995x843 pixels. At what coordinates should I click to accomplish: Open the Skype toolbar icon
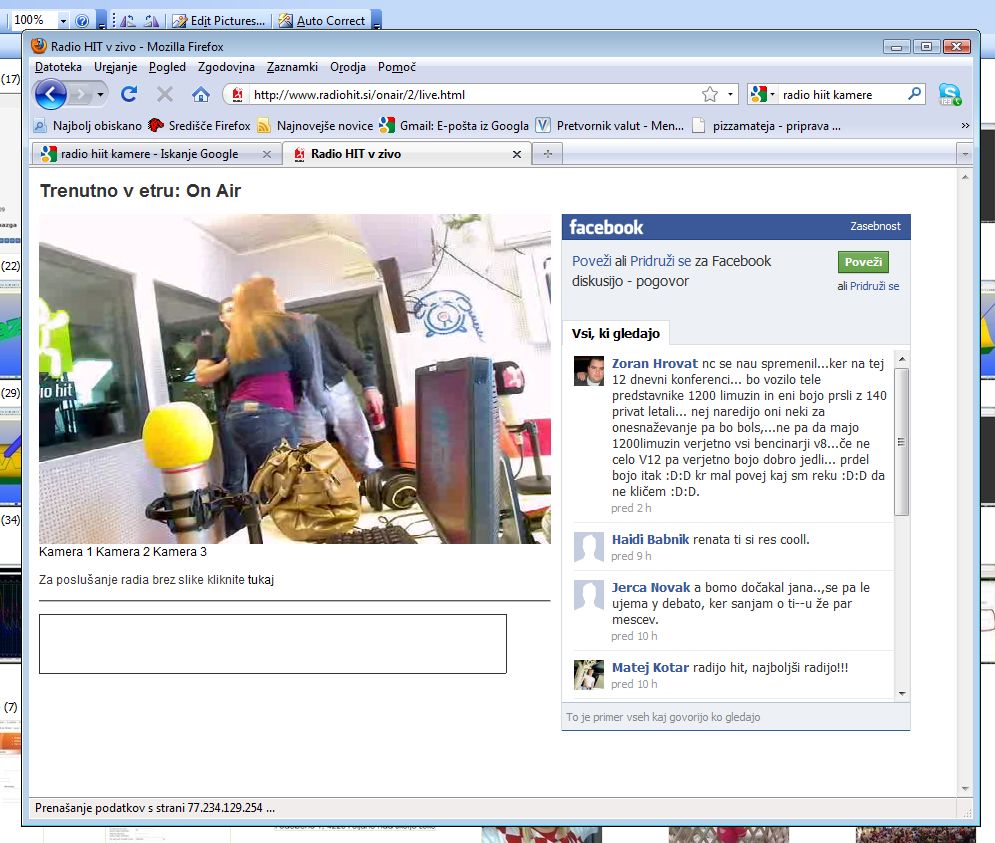(950, 95)
